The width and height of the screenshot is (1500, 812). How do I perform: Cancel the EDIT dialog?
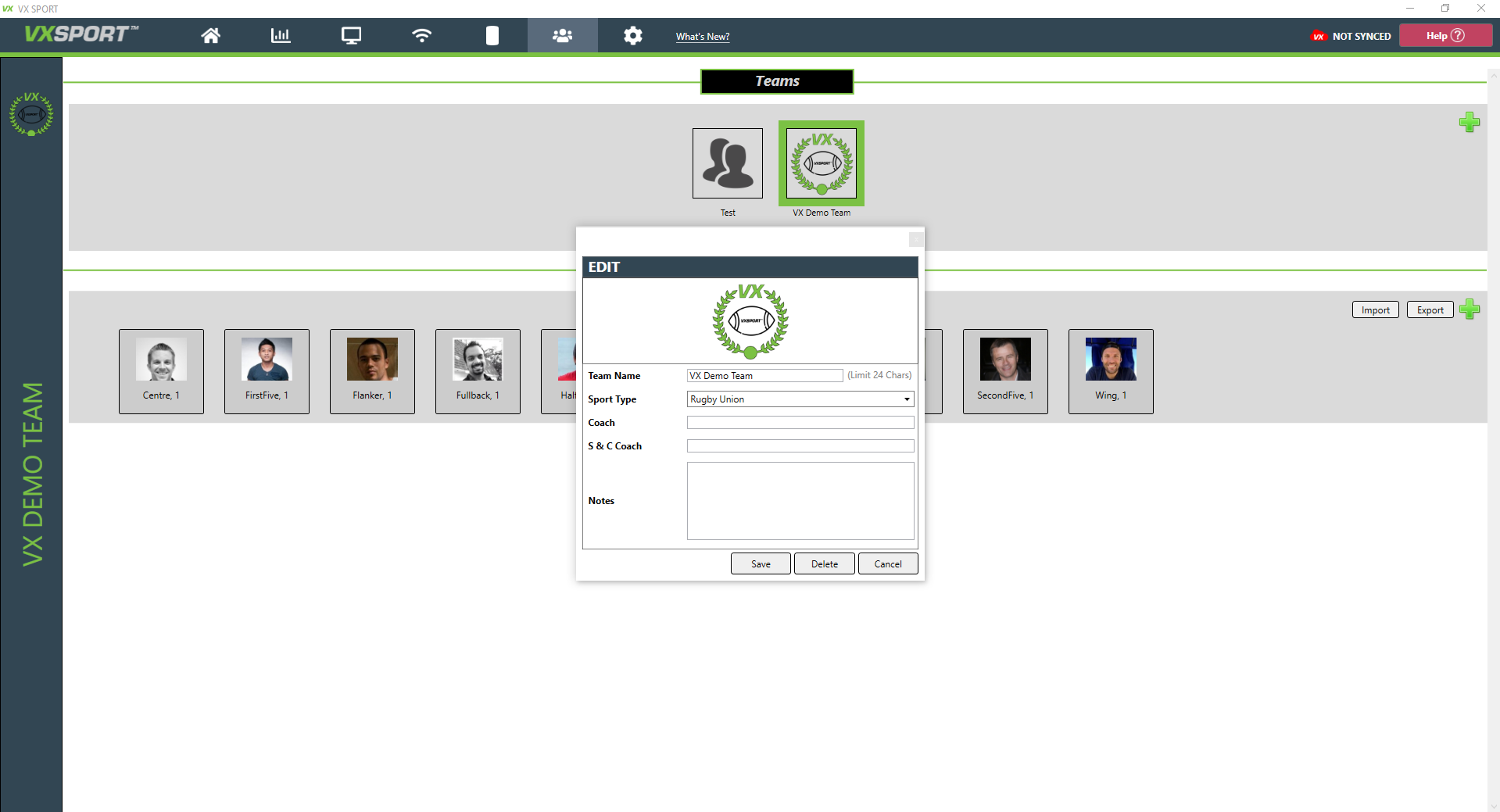888,563
